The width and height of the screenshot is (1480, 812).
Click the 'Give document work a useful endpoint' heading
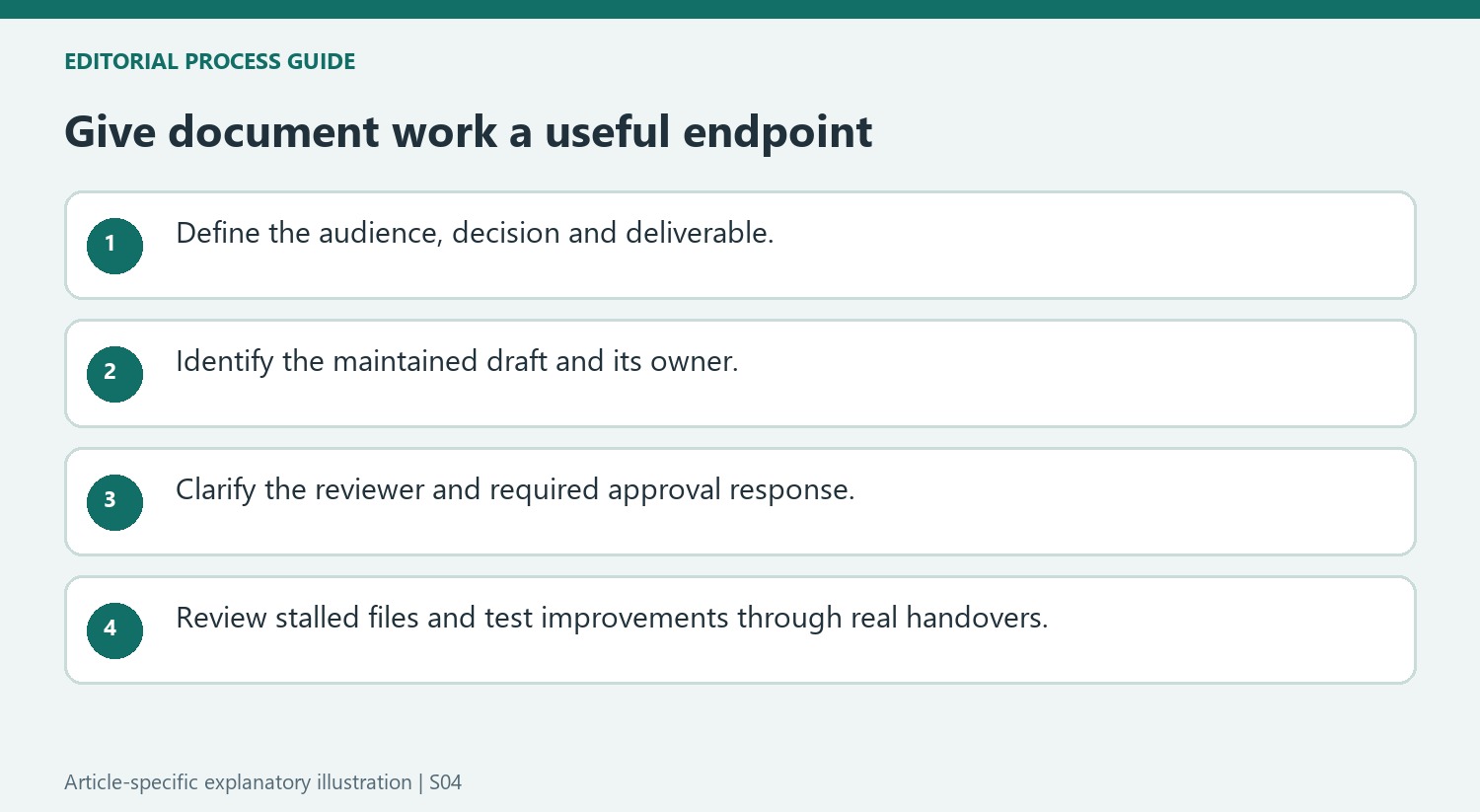click(x=469, y=132)
